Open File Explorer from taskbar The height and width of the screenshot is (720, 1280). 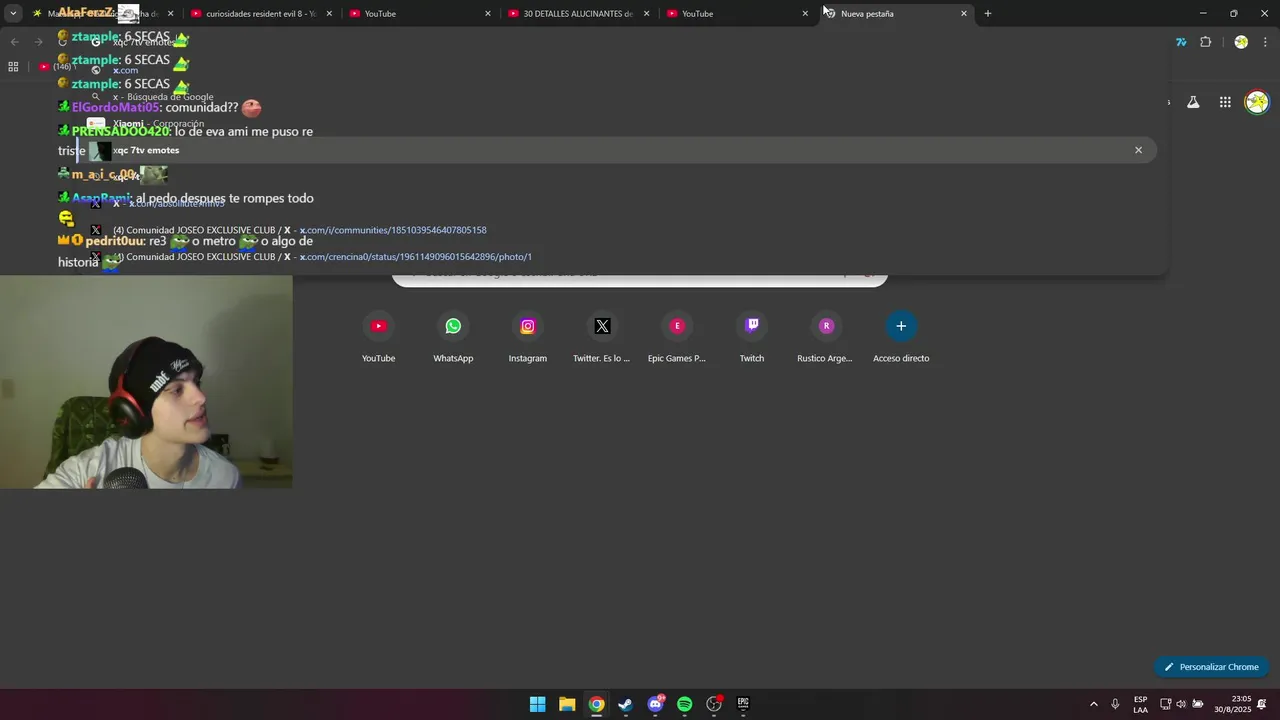pos(567,704)
